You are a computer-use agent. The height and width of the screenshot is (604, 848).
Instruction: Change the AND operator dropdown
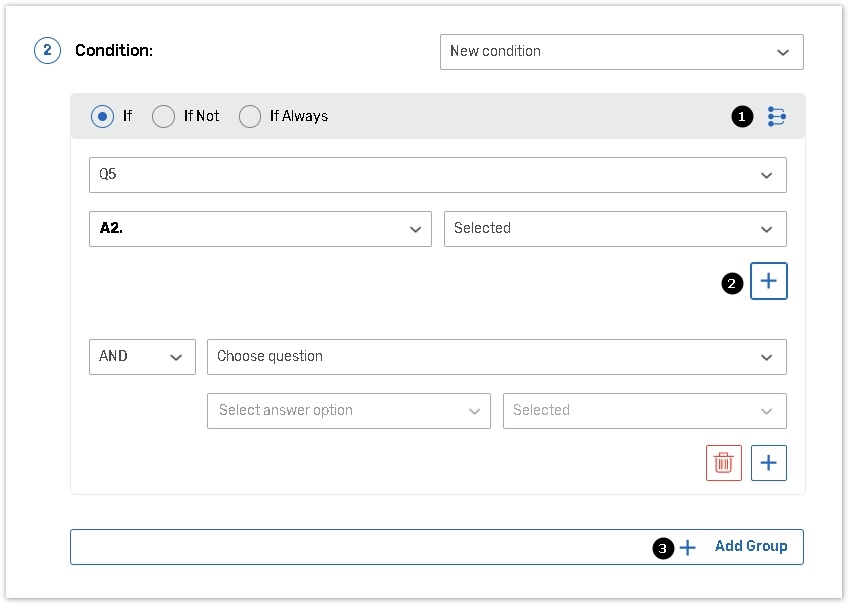142,357
